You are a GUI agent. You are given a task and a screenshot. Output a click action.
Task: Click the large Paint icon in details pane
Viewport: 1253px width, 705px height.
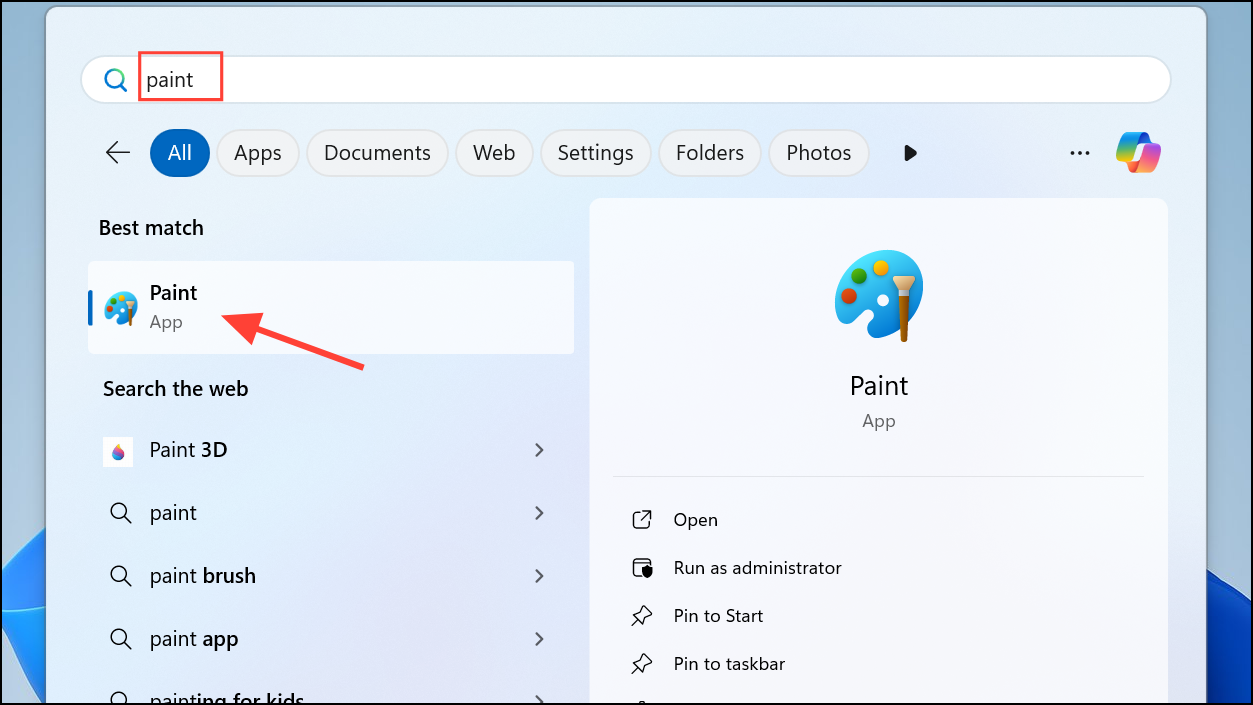coord(878,296)
